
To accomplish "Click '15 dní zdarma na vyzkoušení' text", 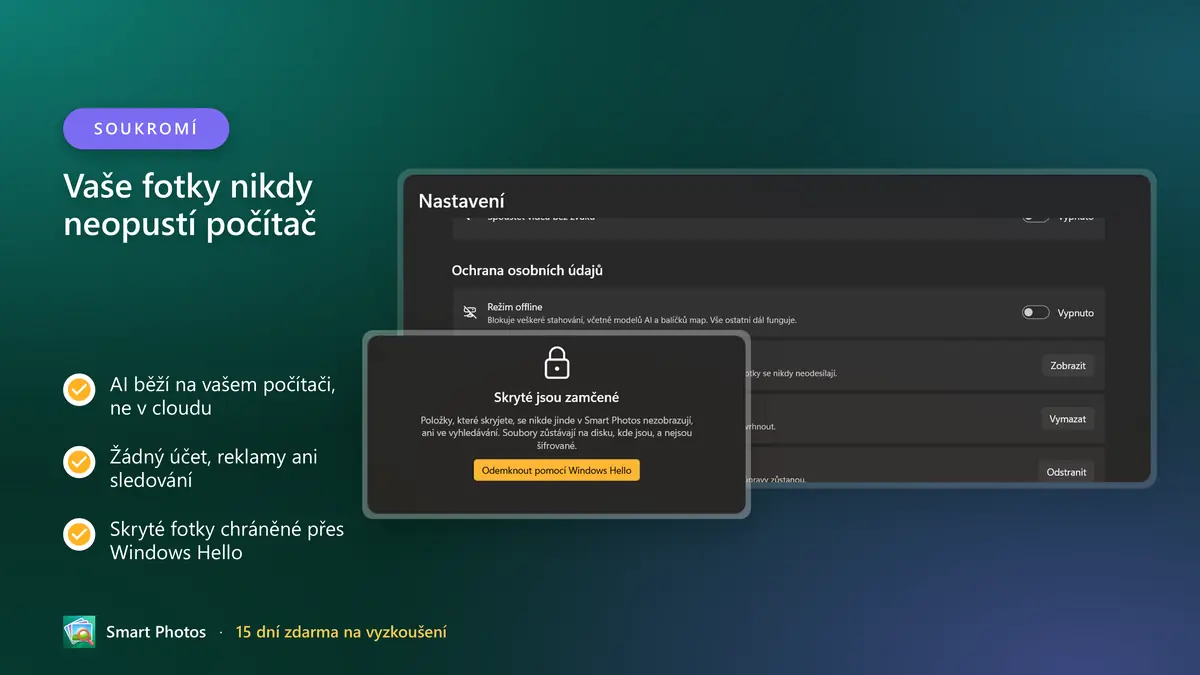I will tap(341, 632).
